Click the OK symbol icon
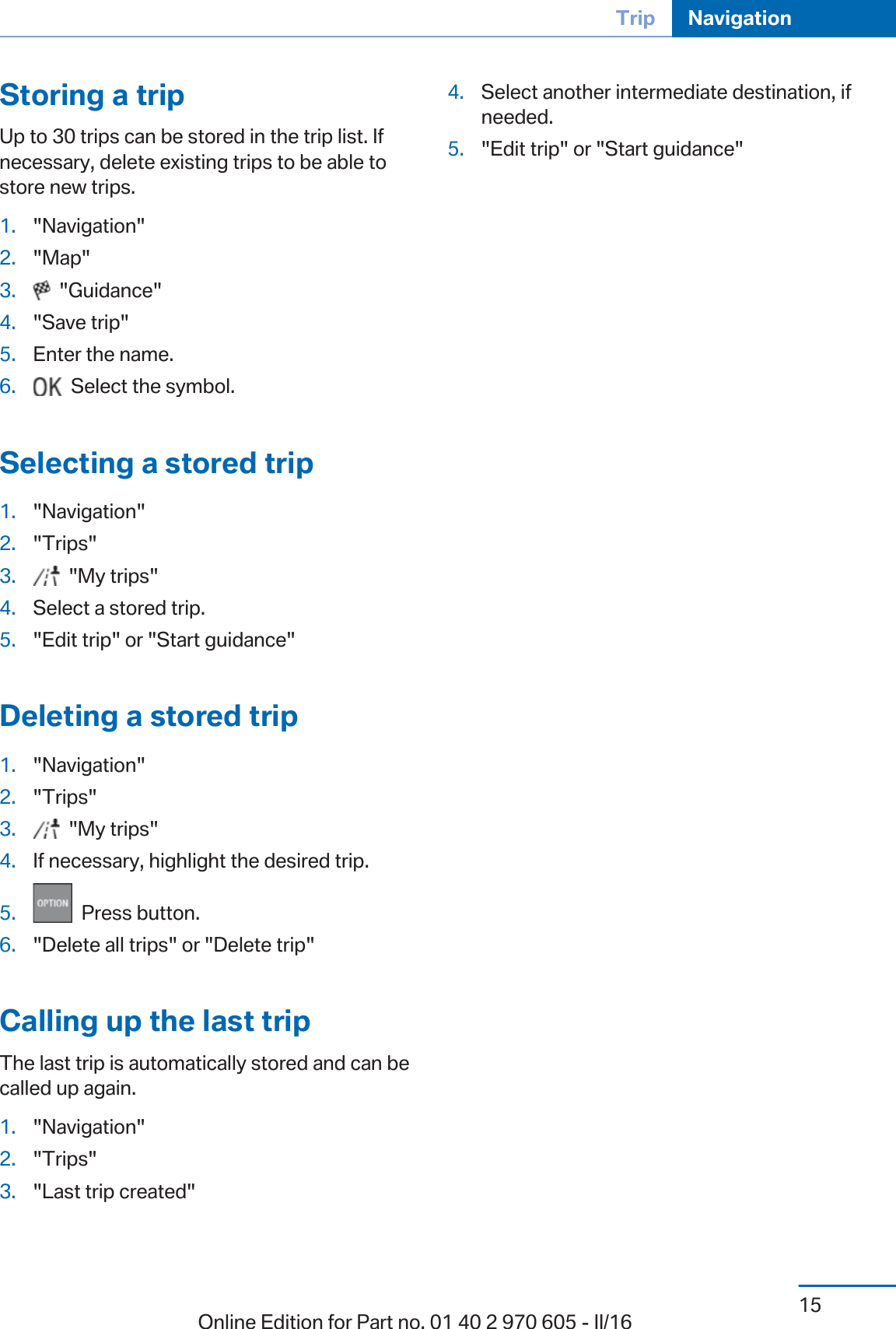This screenshot has height=1329, width=896. 47,387
